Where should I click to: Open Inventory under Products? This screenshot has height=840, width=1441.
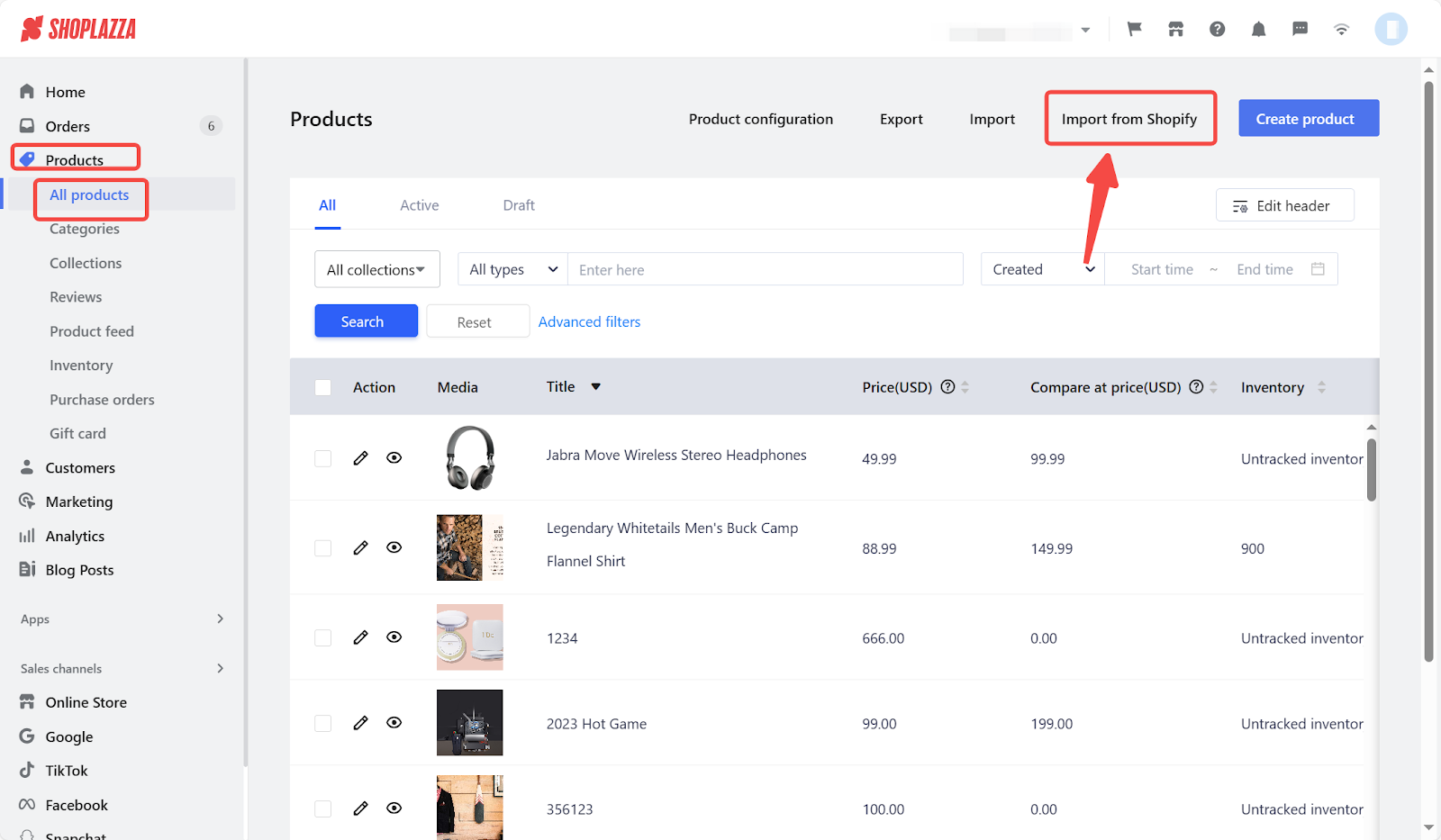[81, 366]
